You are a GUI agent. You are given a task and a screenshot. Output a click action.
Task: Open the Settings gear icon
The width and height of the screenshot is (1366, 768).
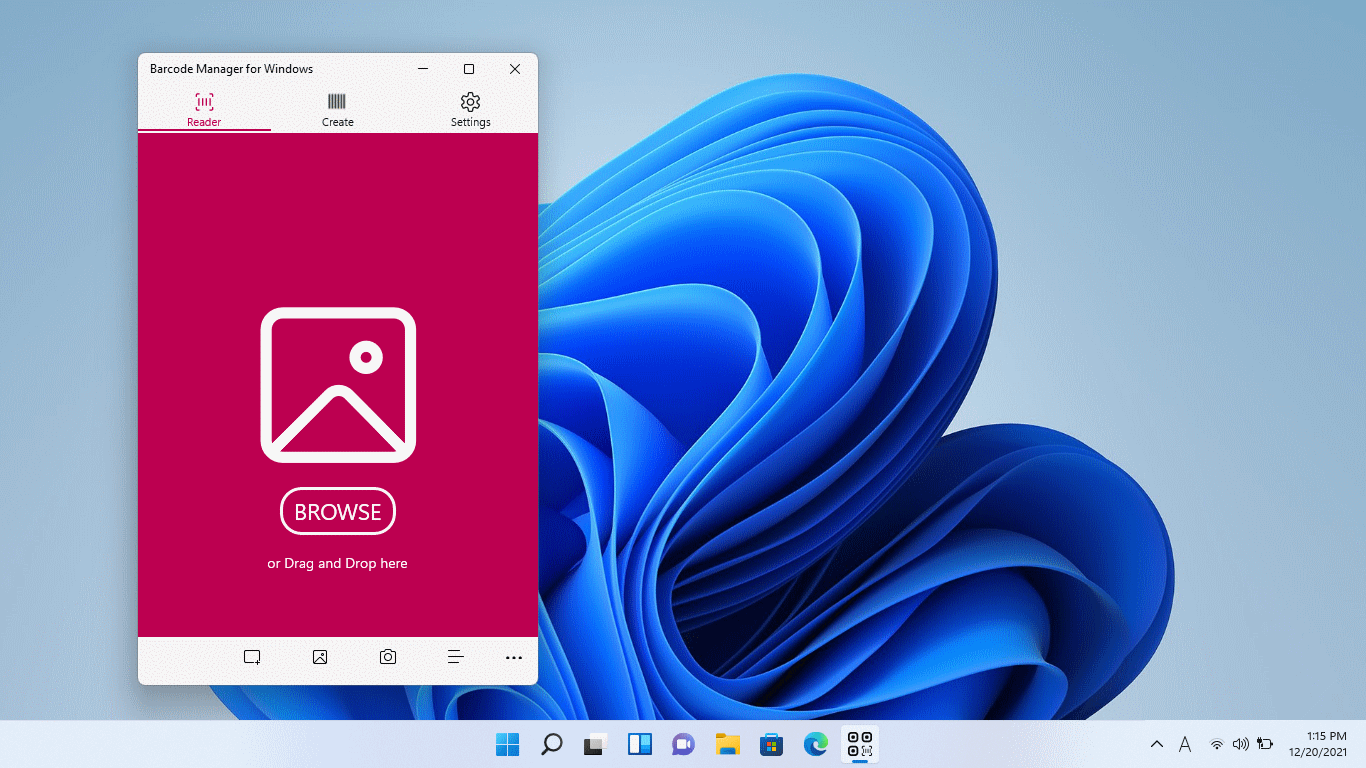470,102
